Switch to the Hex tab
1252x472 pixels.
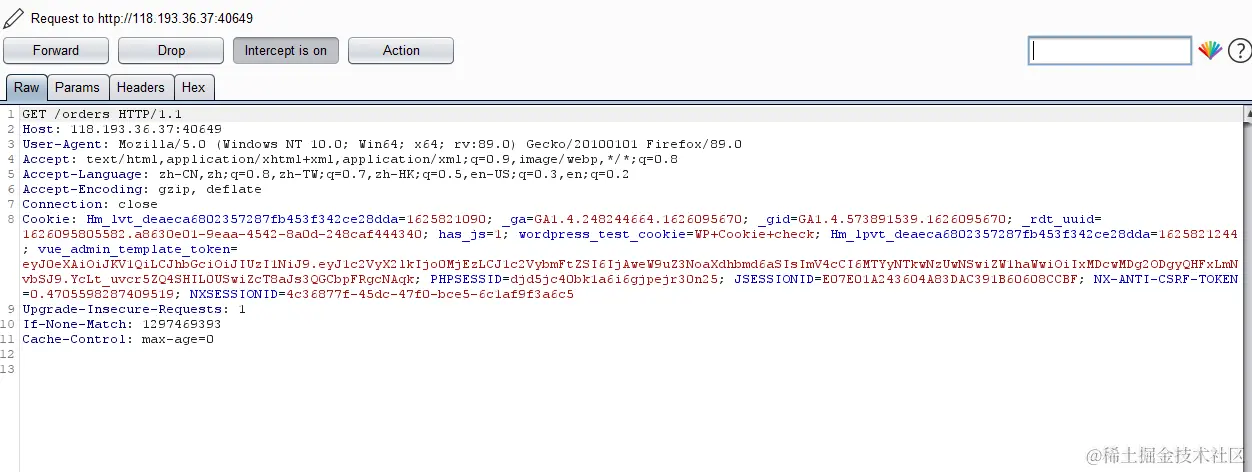194,88
